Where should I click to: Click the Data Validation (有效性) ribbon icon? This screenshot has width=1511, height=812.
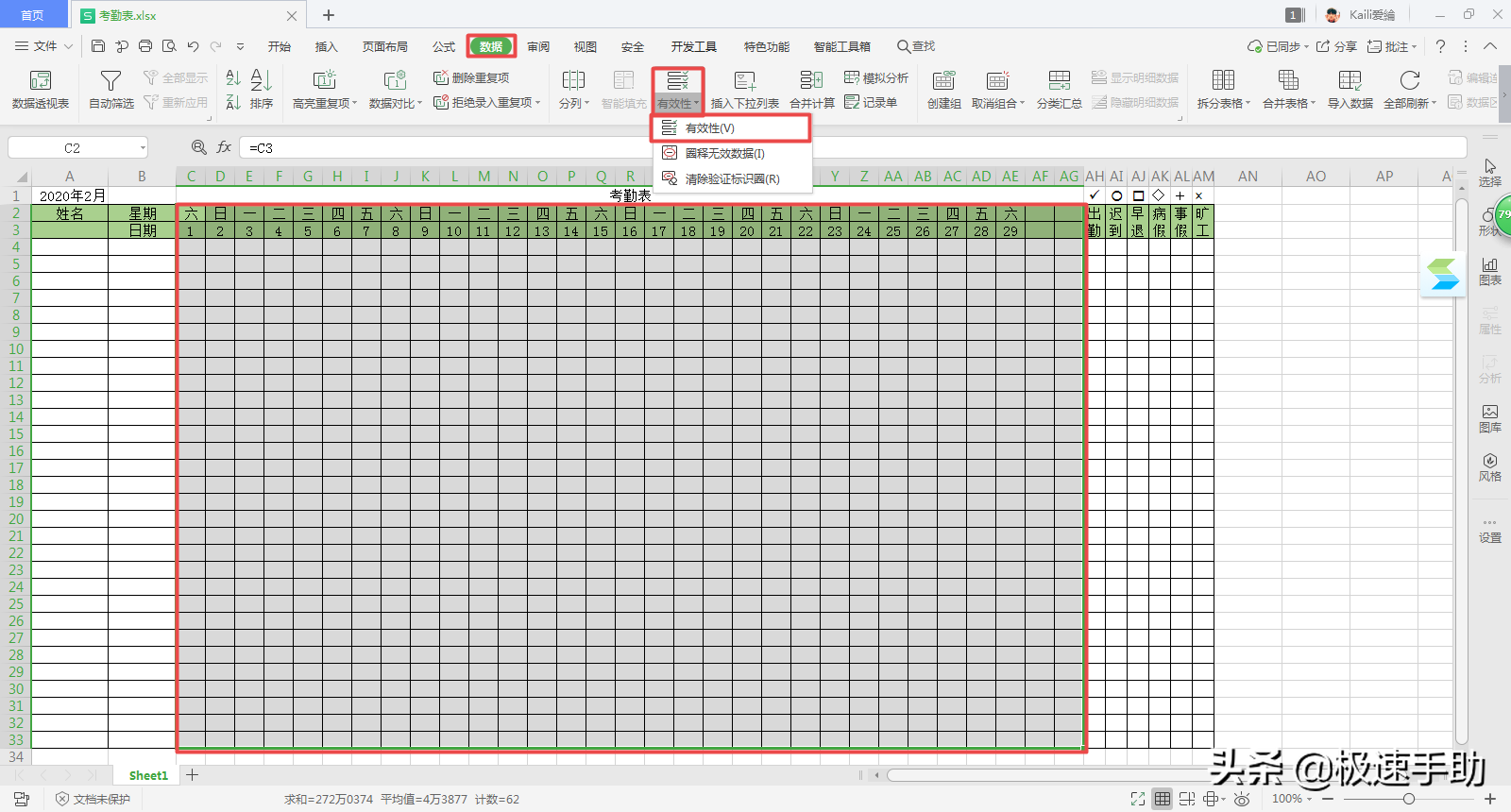[x=677, y=80]
